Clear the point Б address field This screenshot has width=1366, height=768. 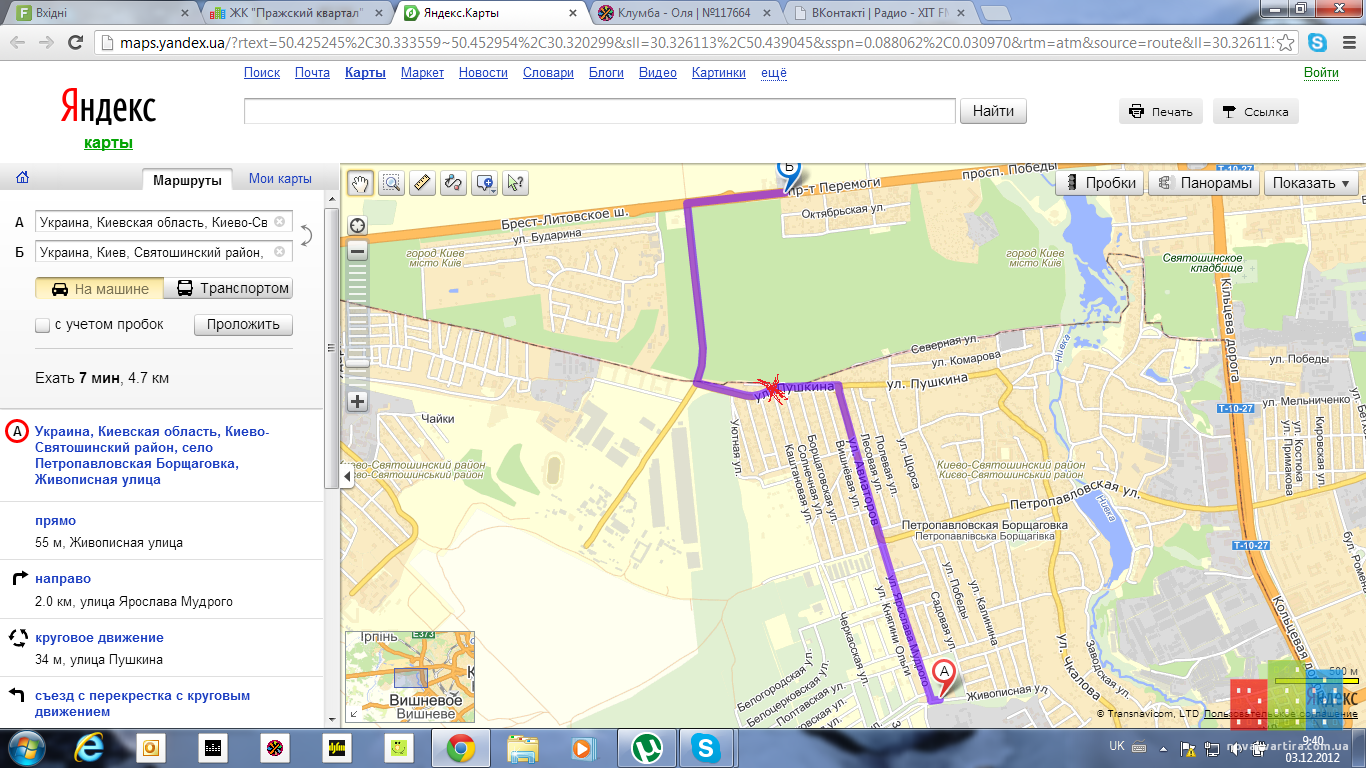click(x=280, y=252)
